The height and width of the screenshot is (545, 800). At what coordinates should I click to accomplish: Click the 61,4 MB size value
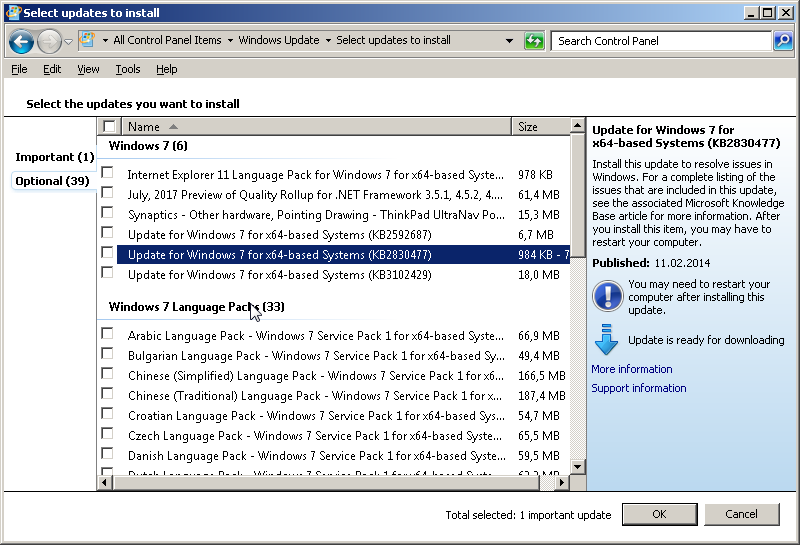539,194
